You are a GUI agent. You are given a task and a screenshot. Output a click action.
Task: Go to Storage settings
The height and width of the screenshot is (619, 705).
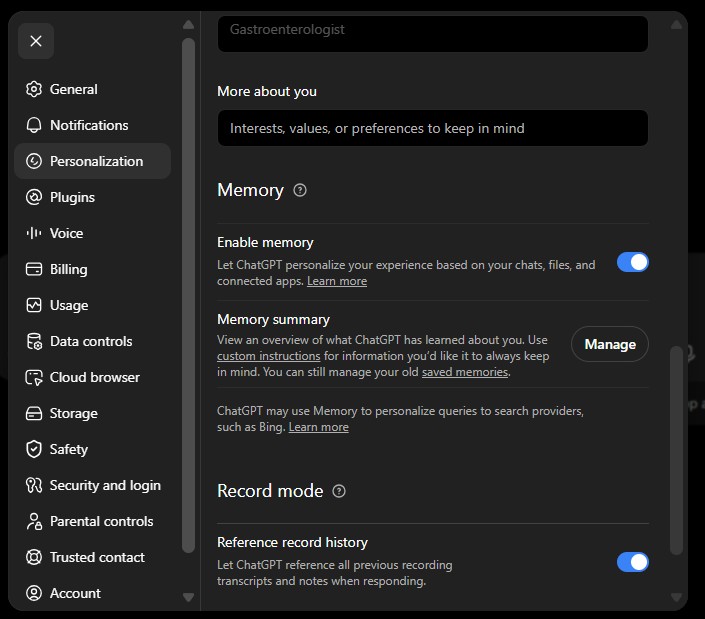click(x=92, y=413)
